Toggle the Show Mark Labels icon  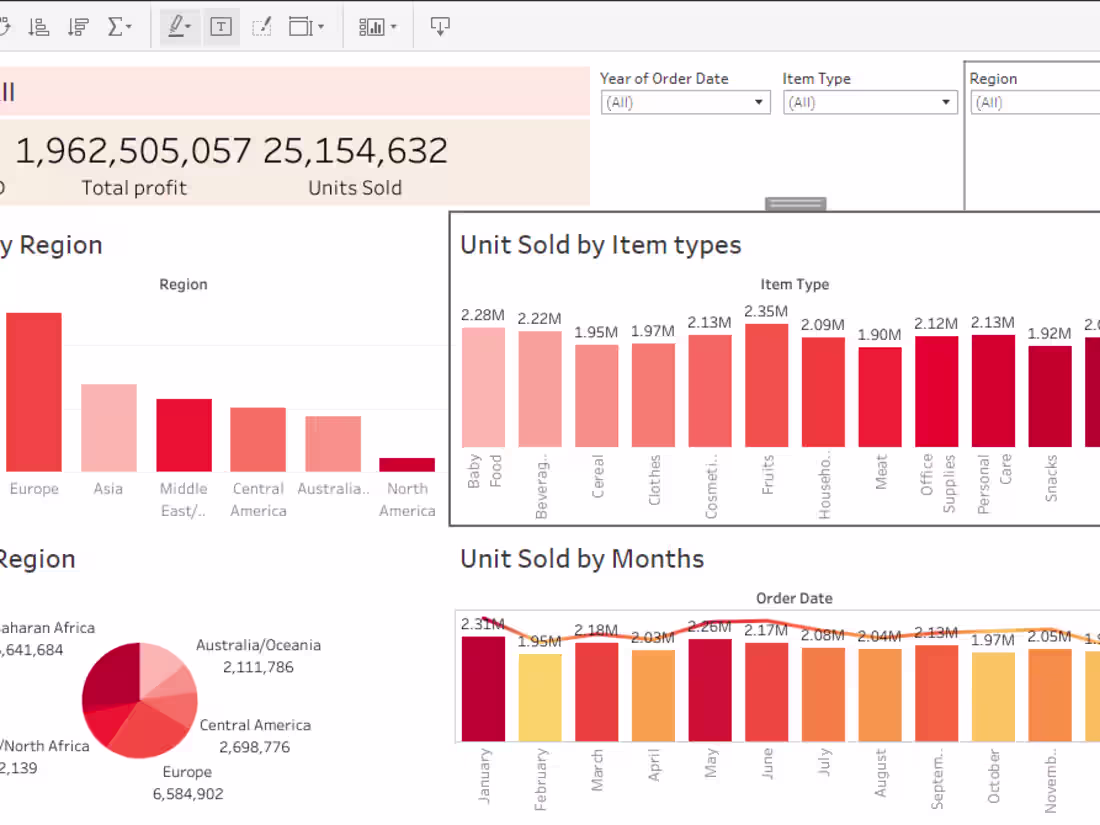(221, 26)
